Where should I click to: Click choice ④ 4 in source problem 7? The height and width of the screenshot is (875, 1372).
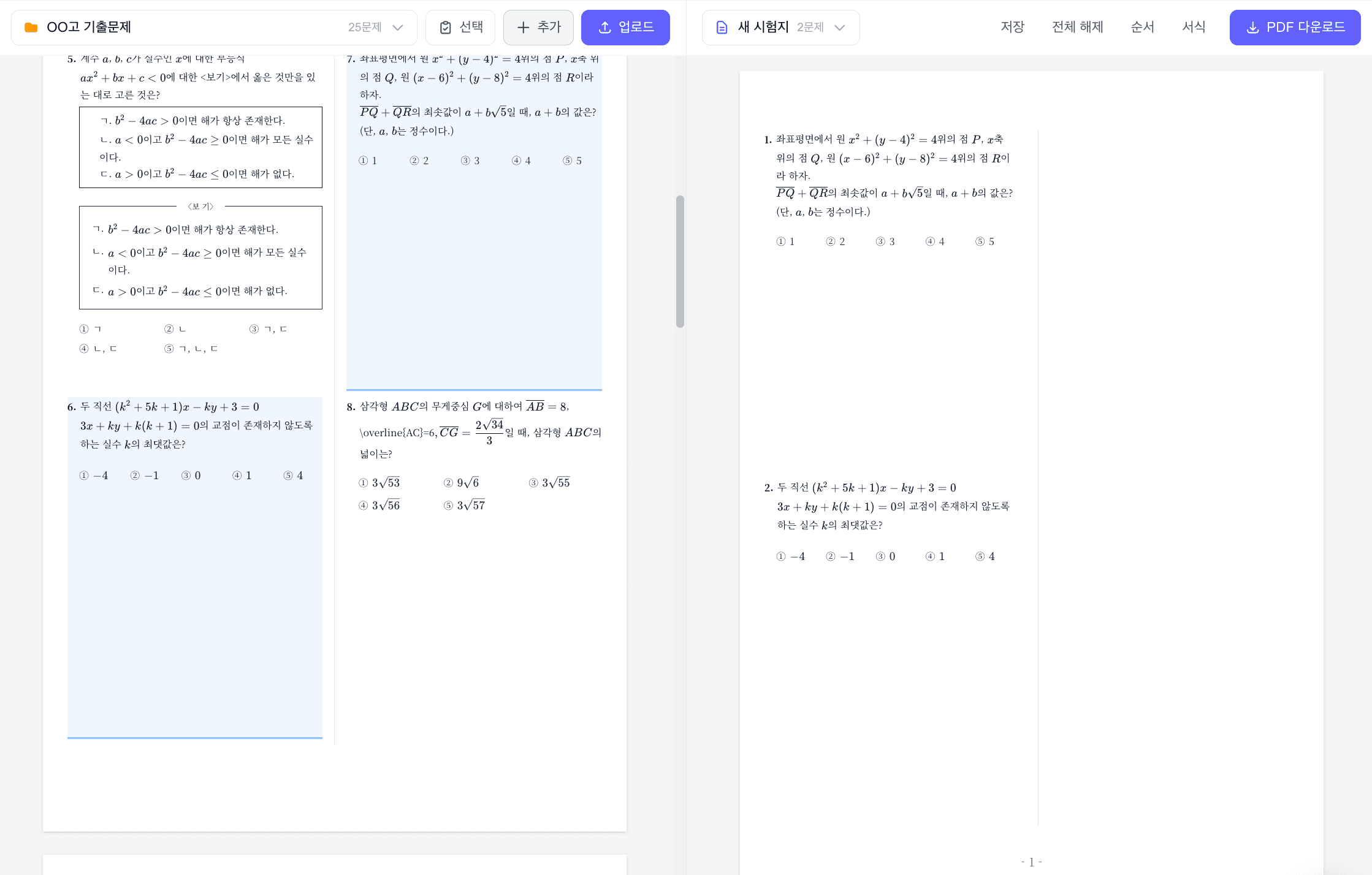522,161
